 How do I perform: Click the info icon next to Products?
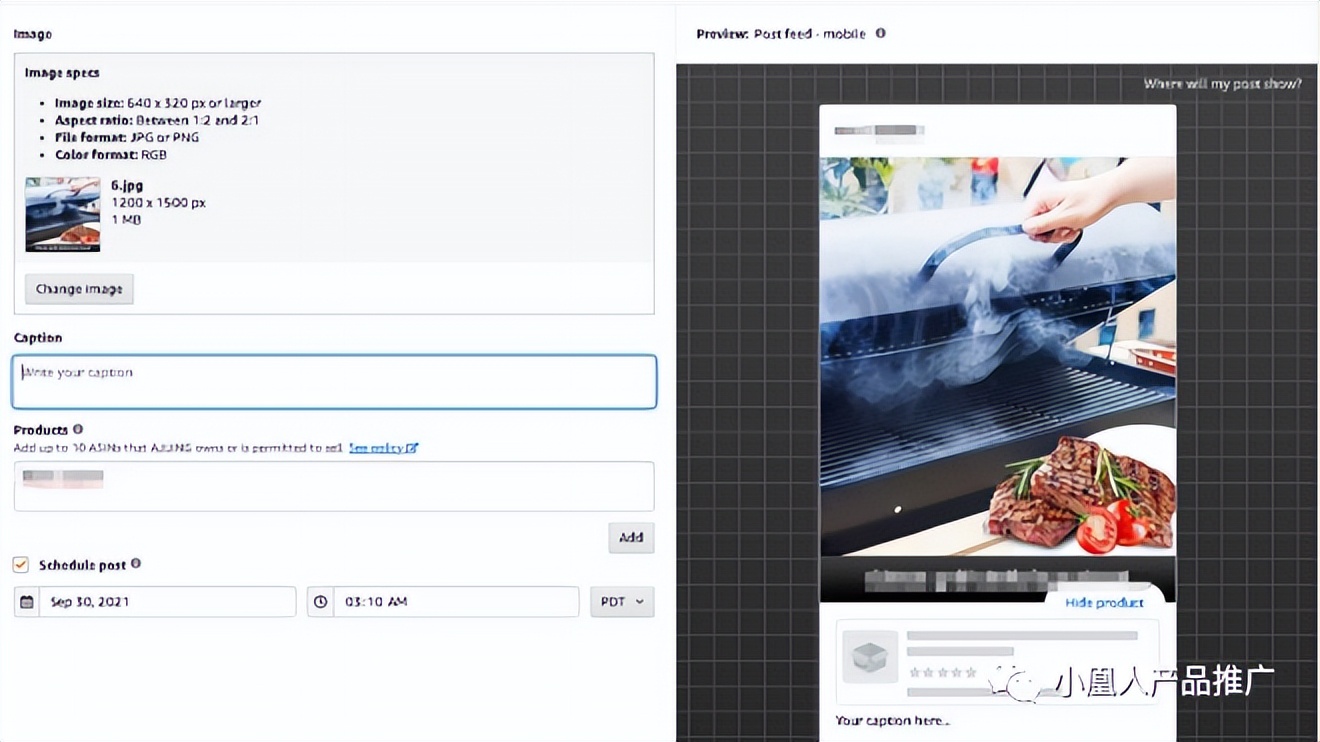tap(78, 430)
